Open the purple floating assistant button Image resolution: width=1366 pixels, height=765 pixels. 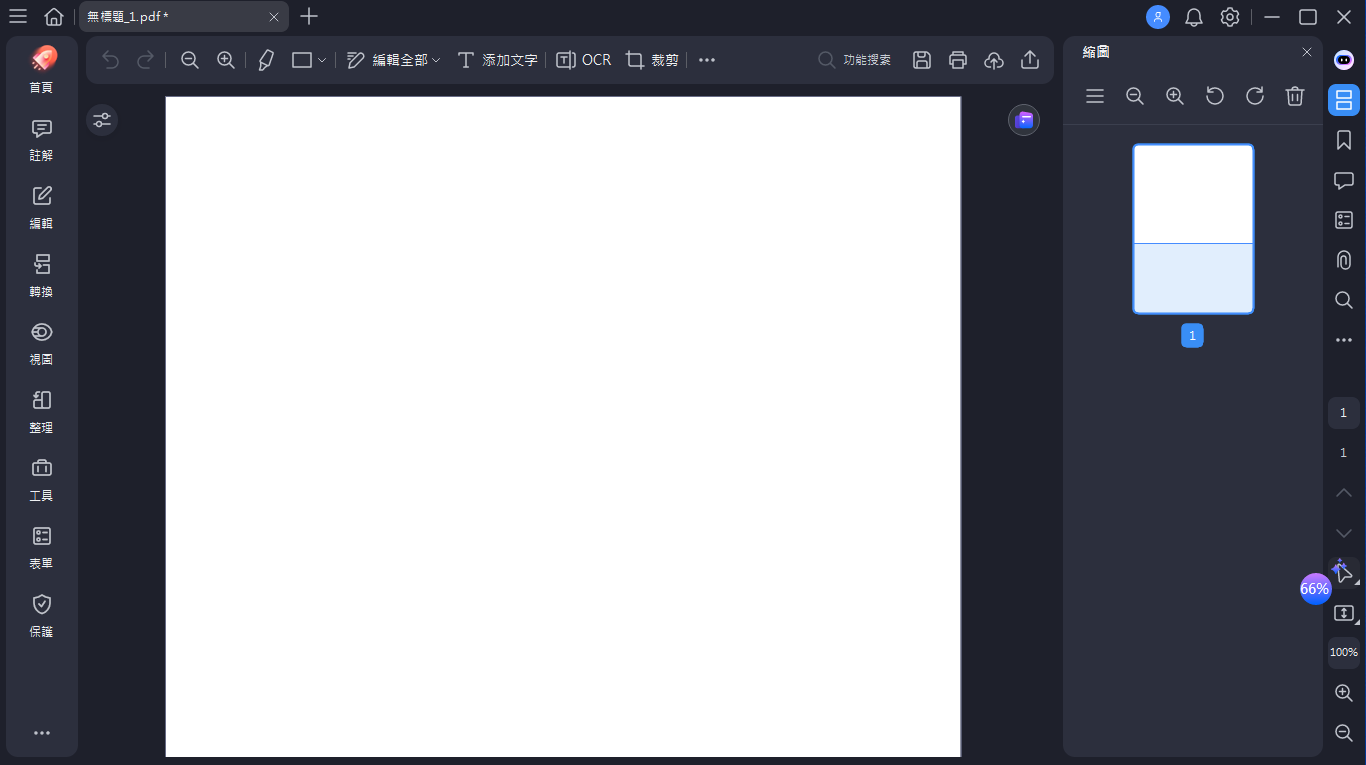(x=1024, y=120)
